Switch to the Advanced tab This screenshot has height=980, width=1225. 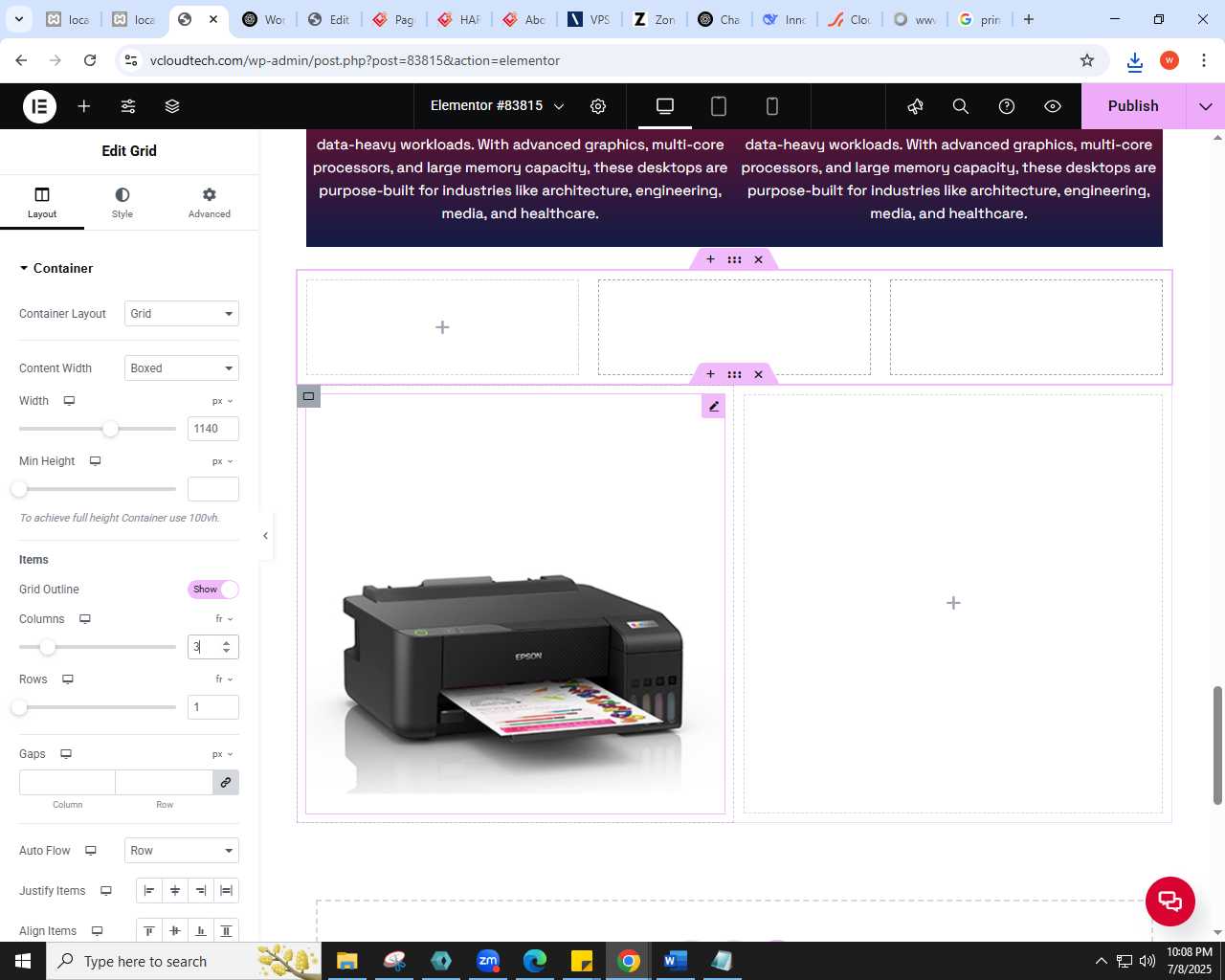(210, 202)
